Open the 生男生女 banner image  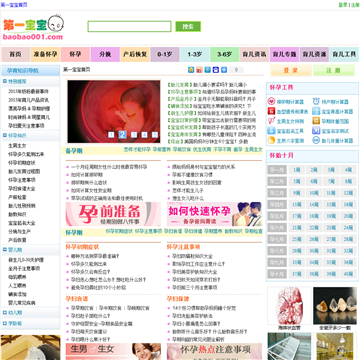point(113,352)
